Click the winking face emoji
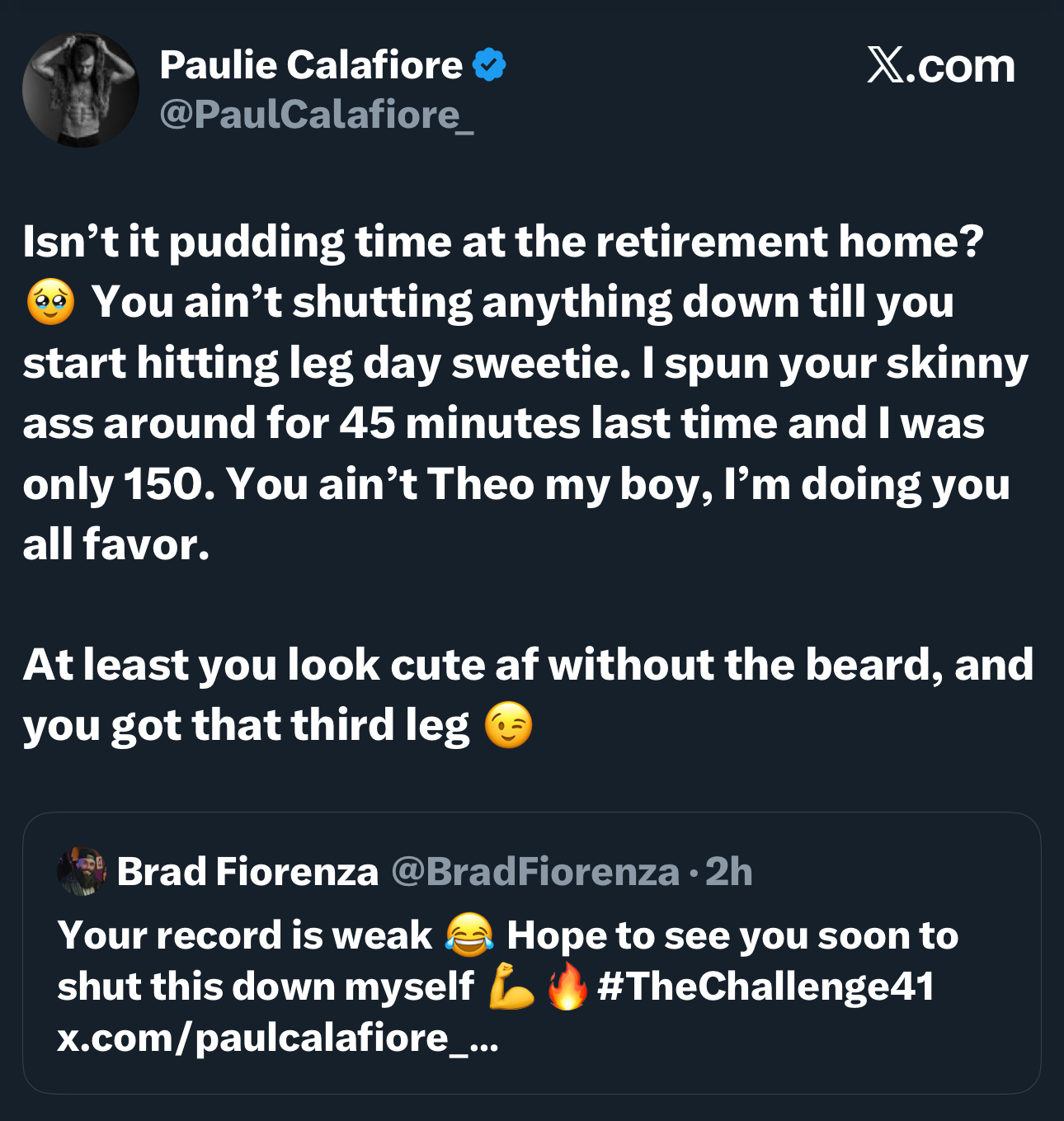1064x1121 pixels. click(x=509, y=725)
